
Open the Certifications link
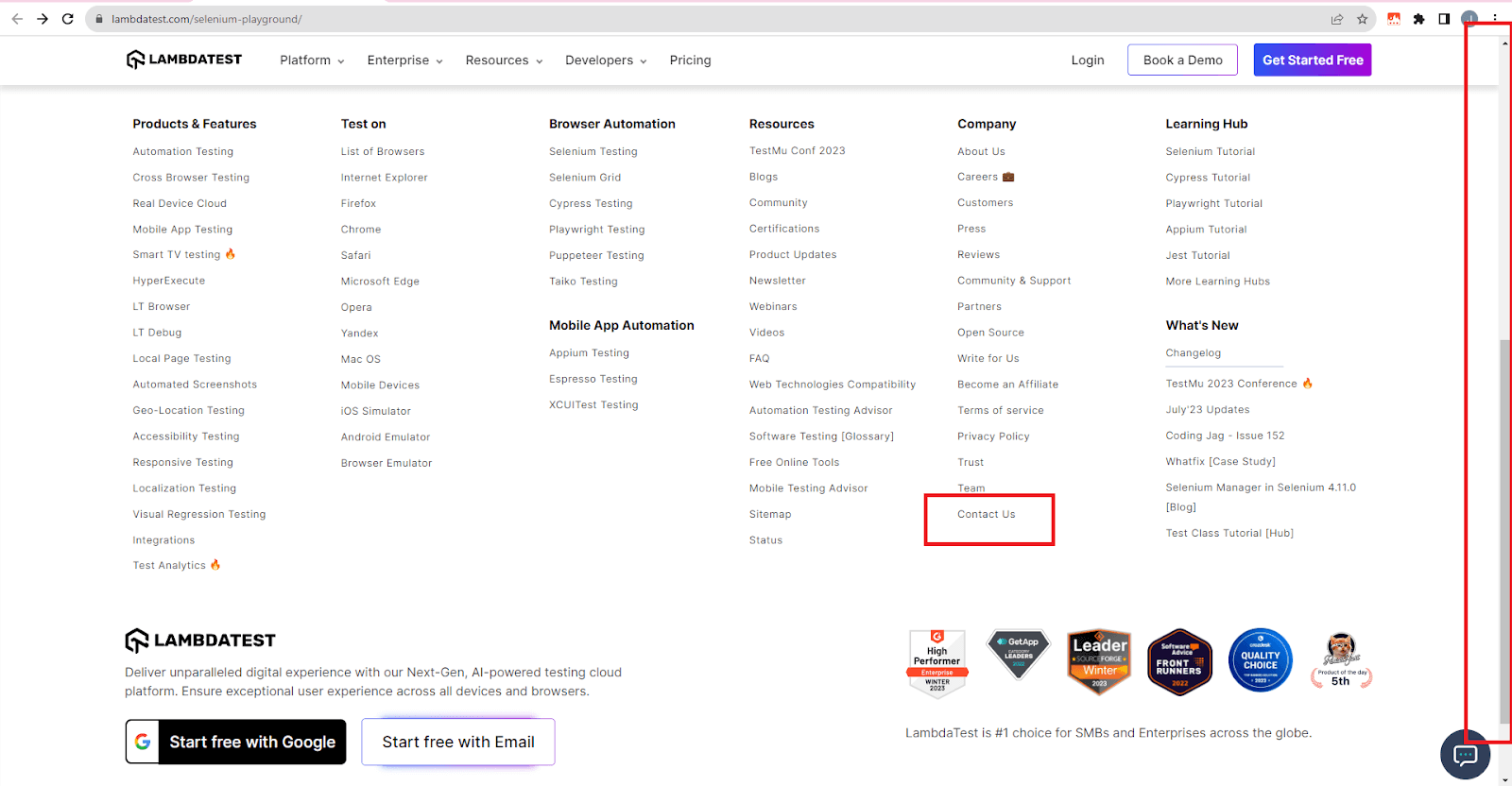pos(784,229)
